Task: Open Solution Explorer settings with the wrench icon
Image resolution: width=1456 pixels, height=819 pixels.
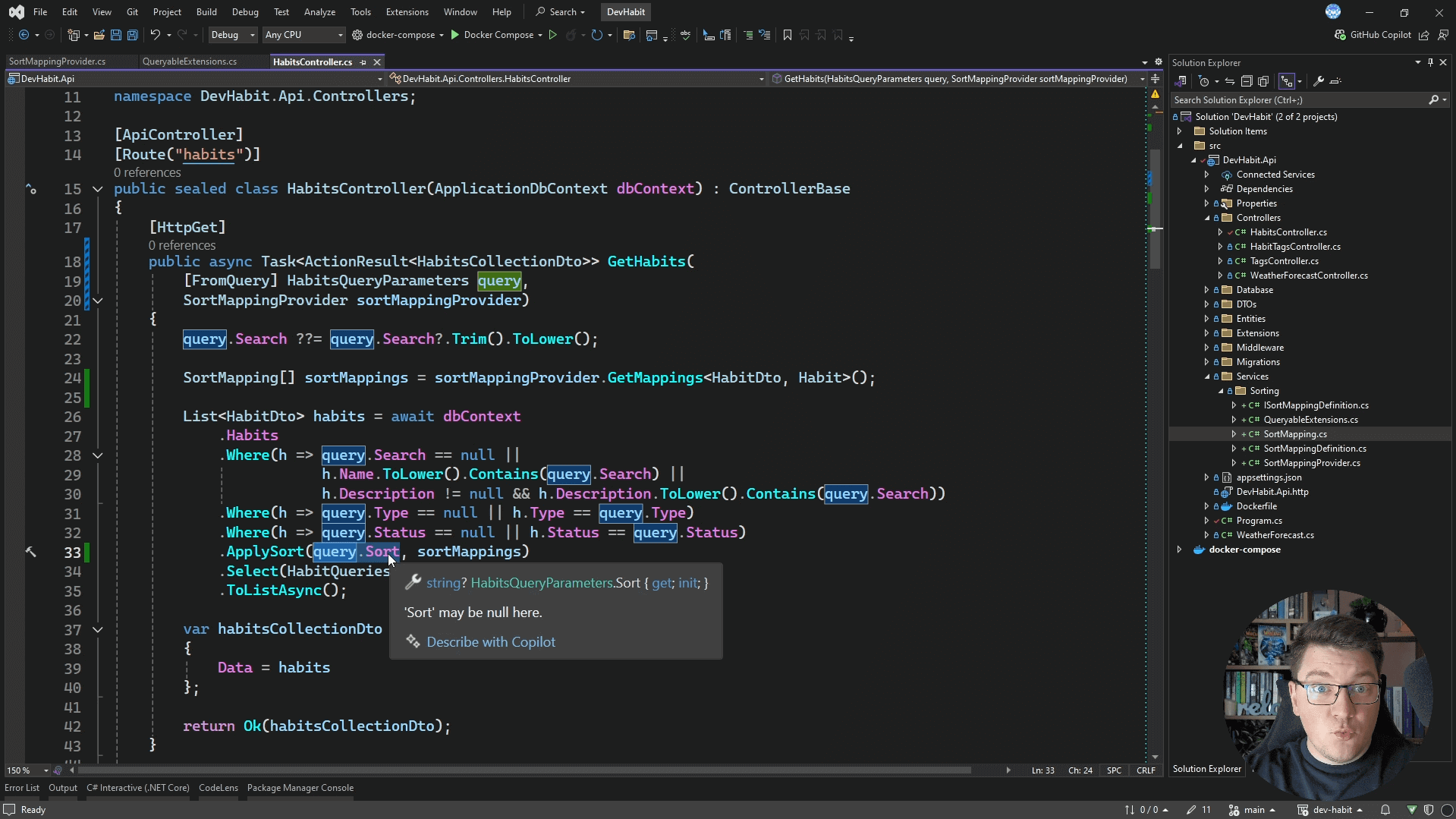Action: (x=1319, y=81)
